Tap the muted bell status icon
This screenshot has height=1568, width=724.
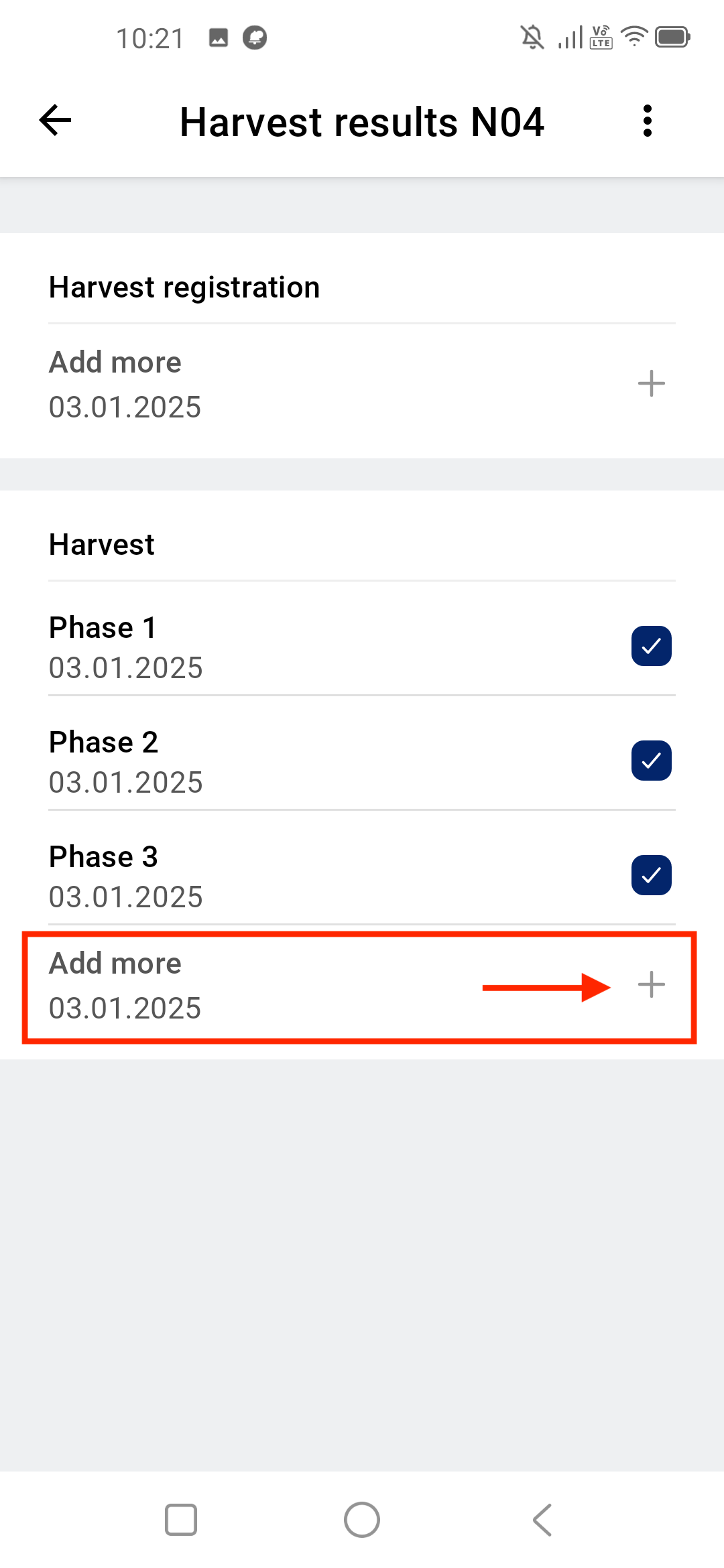pos(532,37)
